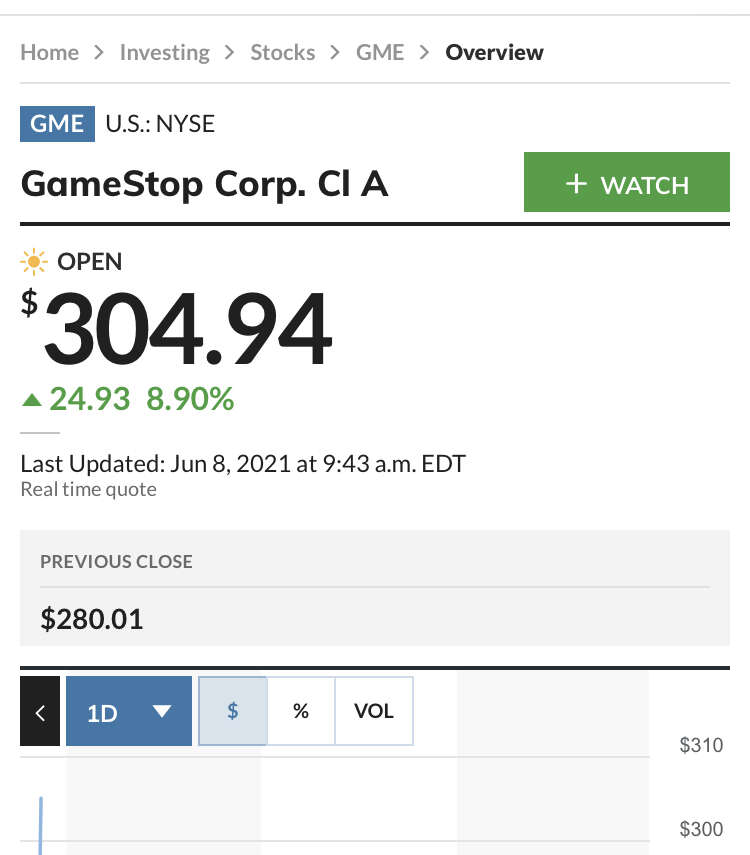This screenshot has width=750, height=855.
Task: Add GameStop to watchlist with WATCH button
Action: 627,182
